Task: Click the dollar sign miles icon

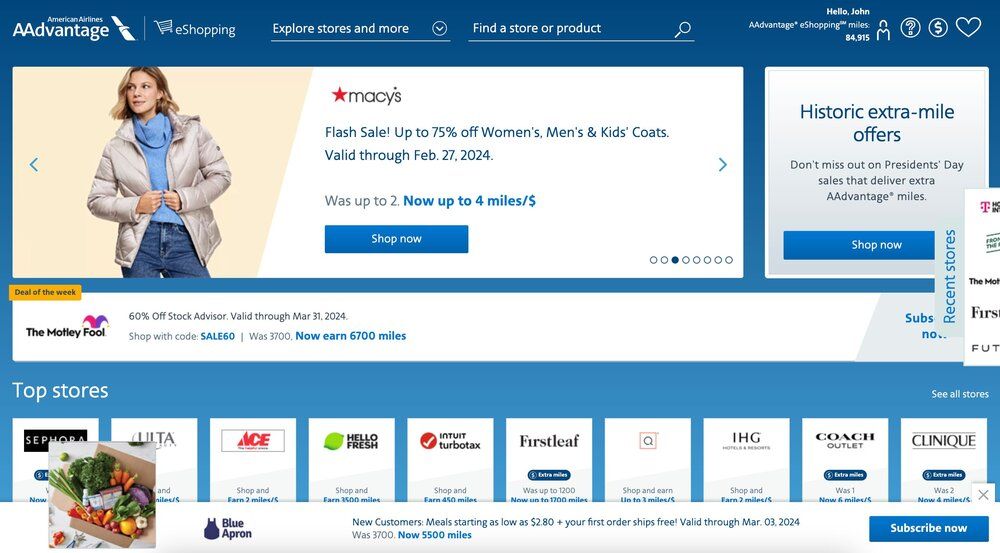Action: [x=938, y=27]
